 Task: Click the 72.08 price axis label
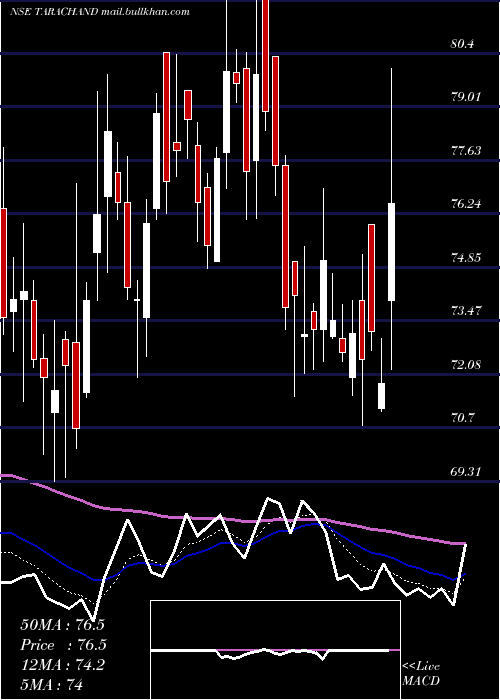(x=466, y=365)
